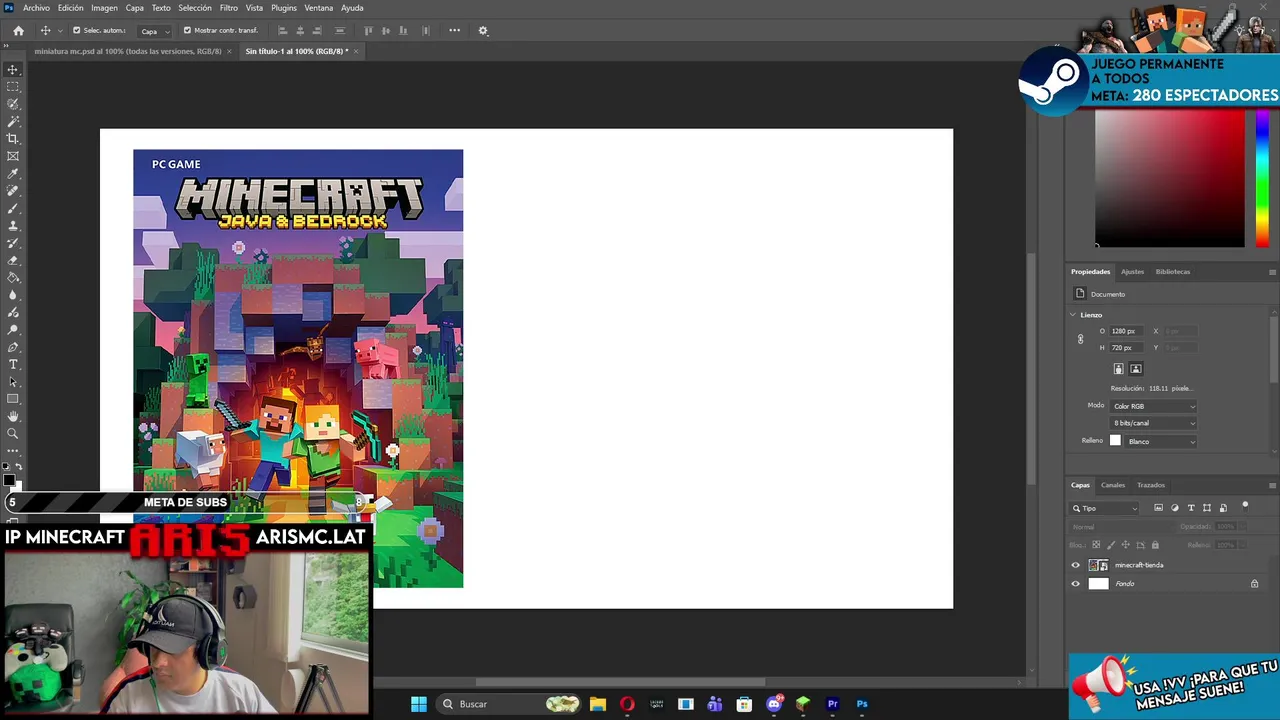This screenshot has height=720, width=1280.
Task: Toggle lock on the Fondo layer
Action: (1254, 584)
